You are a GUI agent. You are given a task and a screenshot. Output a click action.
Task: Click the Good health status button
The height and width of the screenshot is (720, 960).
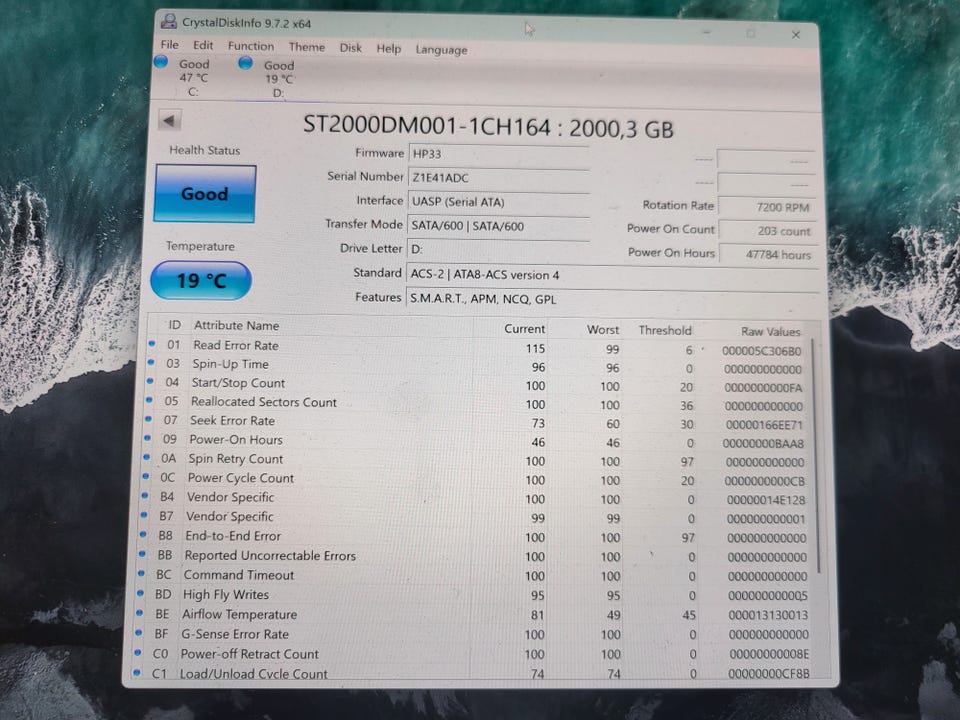click(x=204, y=193)
